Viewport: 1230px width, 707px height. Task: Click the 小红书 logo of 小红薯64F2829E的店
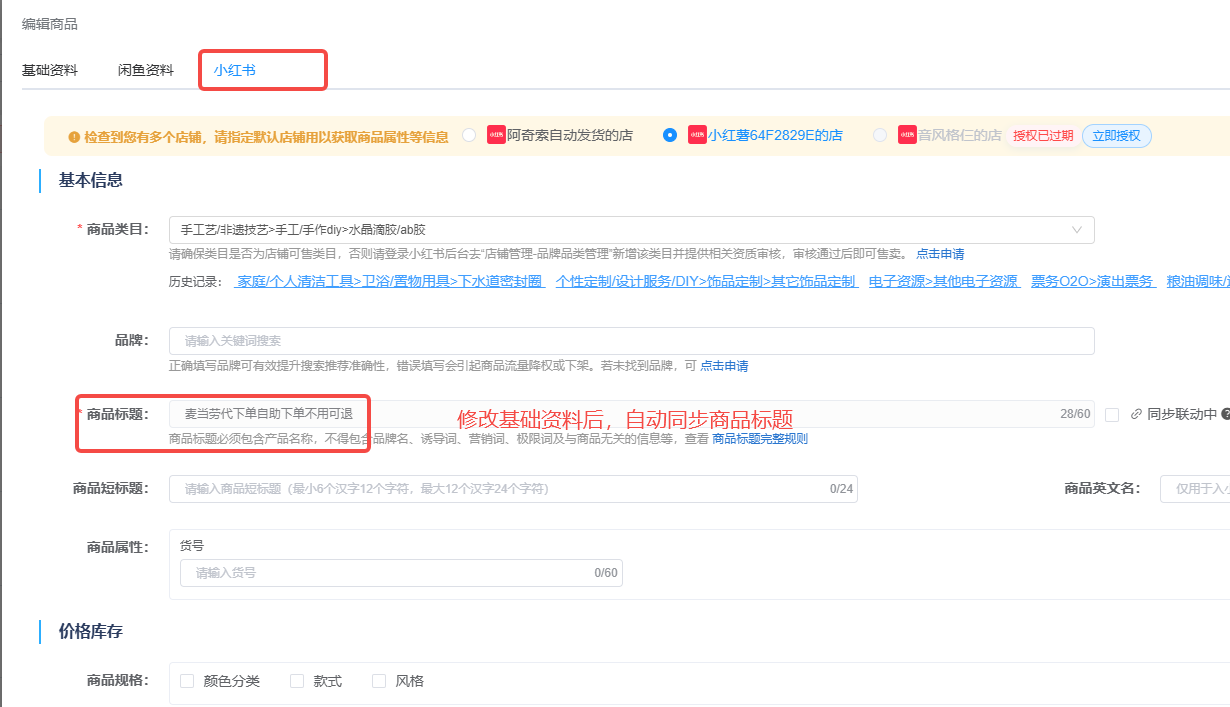(697, 135)
